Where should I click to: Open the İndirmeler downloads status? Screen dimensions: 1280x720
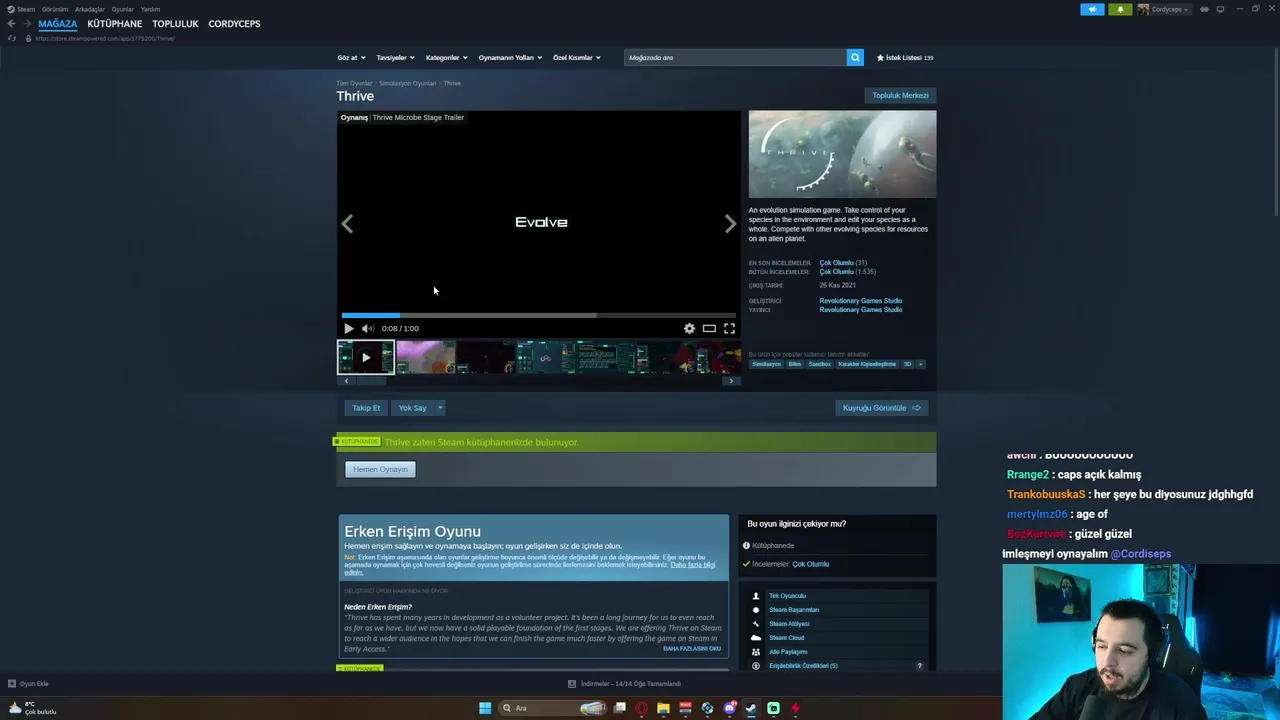point(625,684)
